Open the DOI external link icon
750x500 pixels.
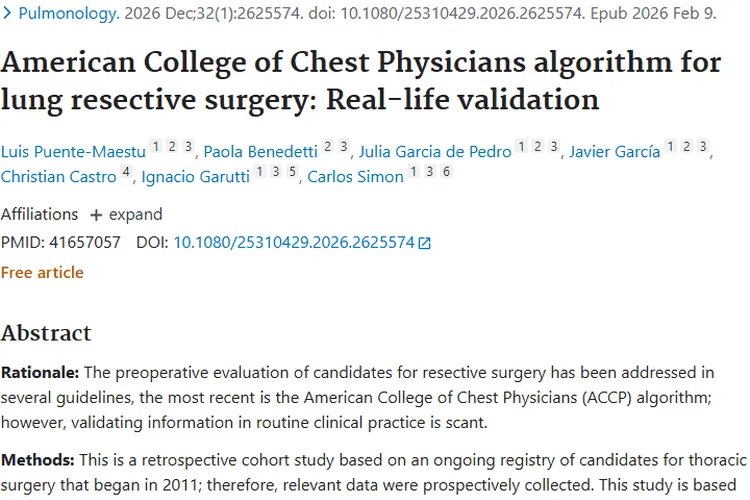(x=425, y=243)
